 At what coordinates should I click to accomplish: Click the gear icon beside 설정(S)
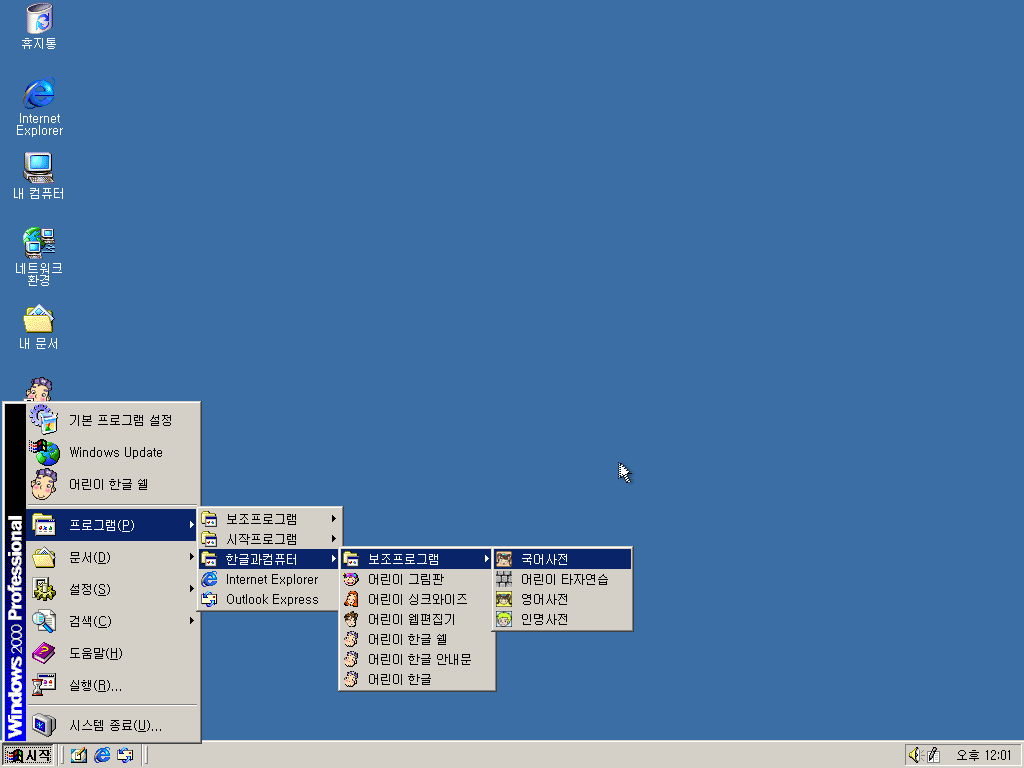[x=44, y=589]
